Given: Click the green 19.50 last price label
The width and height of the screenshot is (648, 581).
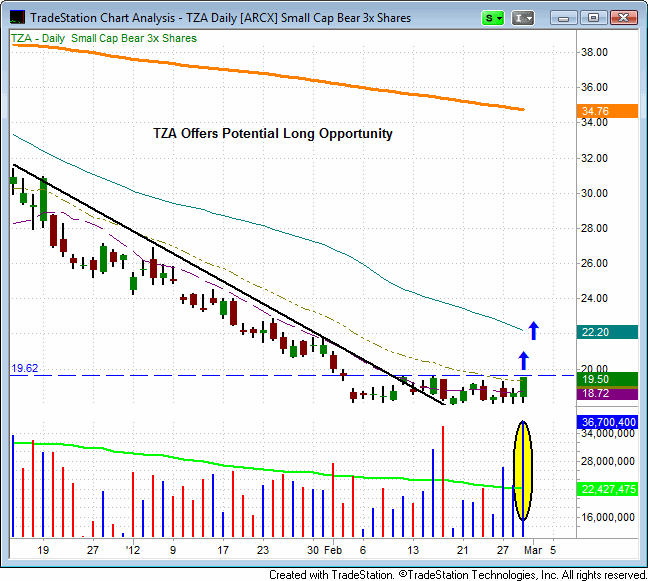Looking at the screenshot, I should [609, 379].
